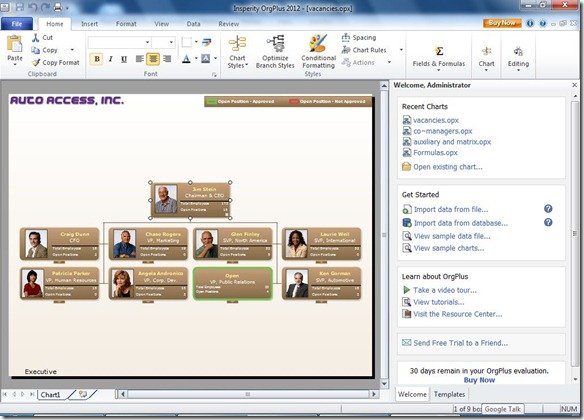Image resolution: width=584 pixels, height=420 pixels.
Task: Click Undo in the quick access toolbar
Action: [x=33, y=7]
